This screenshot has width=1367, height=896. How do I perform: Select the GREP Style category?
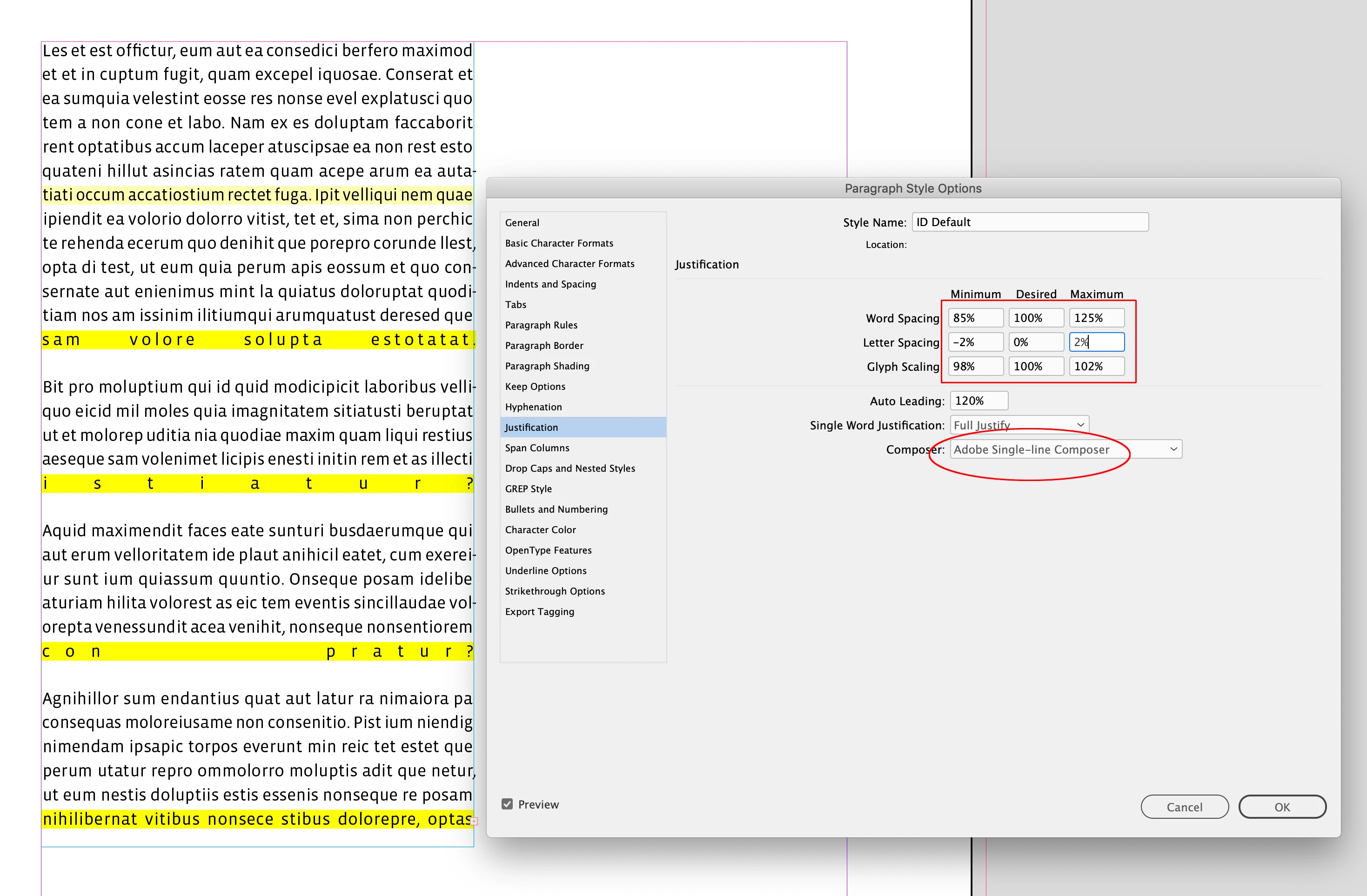(529, 489)
